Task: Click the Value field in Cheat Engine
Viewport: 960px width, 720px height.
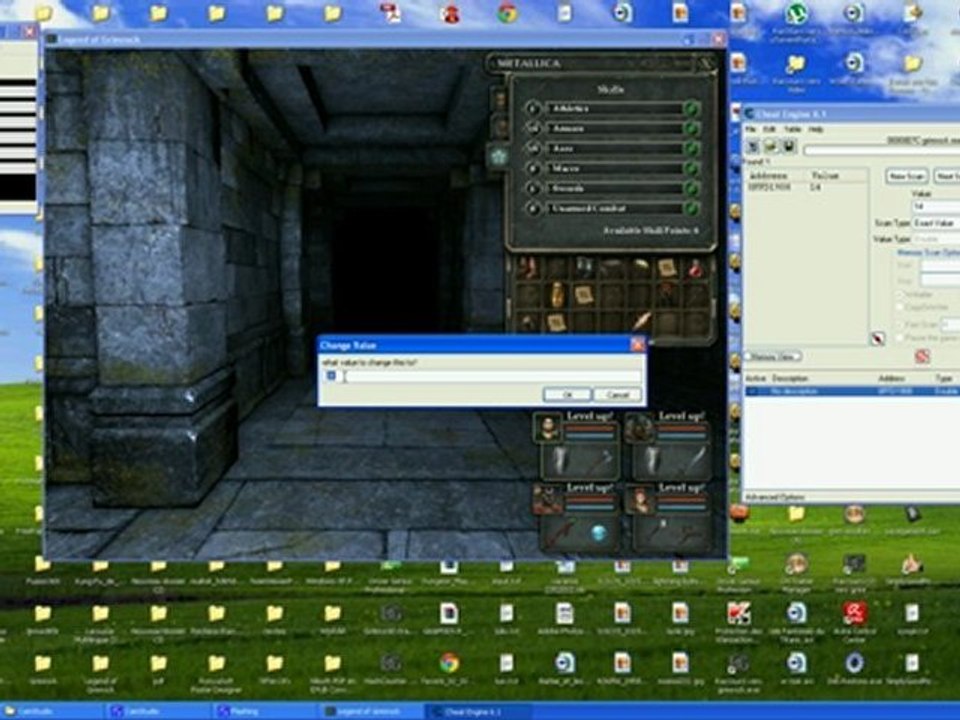Action: (x=936, y=206)
